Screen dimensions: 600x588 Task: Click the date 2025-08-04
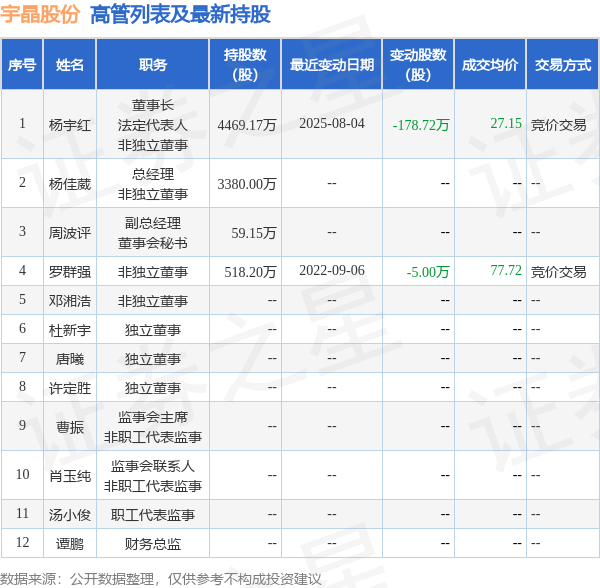point(332,123)
